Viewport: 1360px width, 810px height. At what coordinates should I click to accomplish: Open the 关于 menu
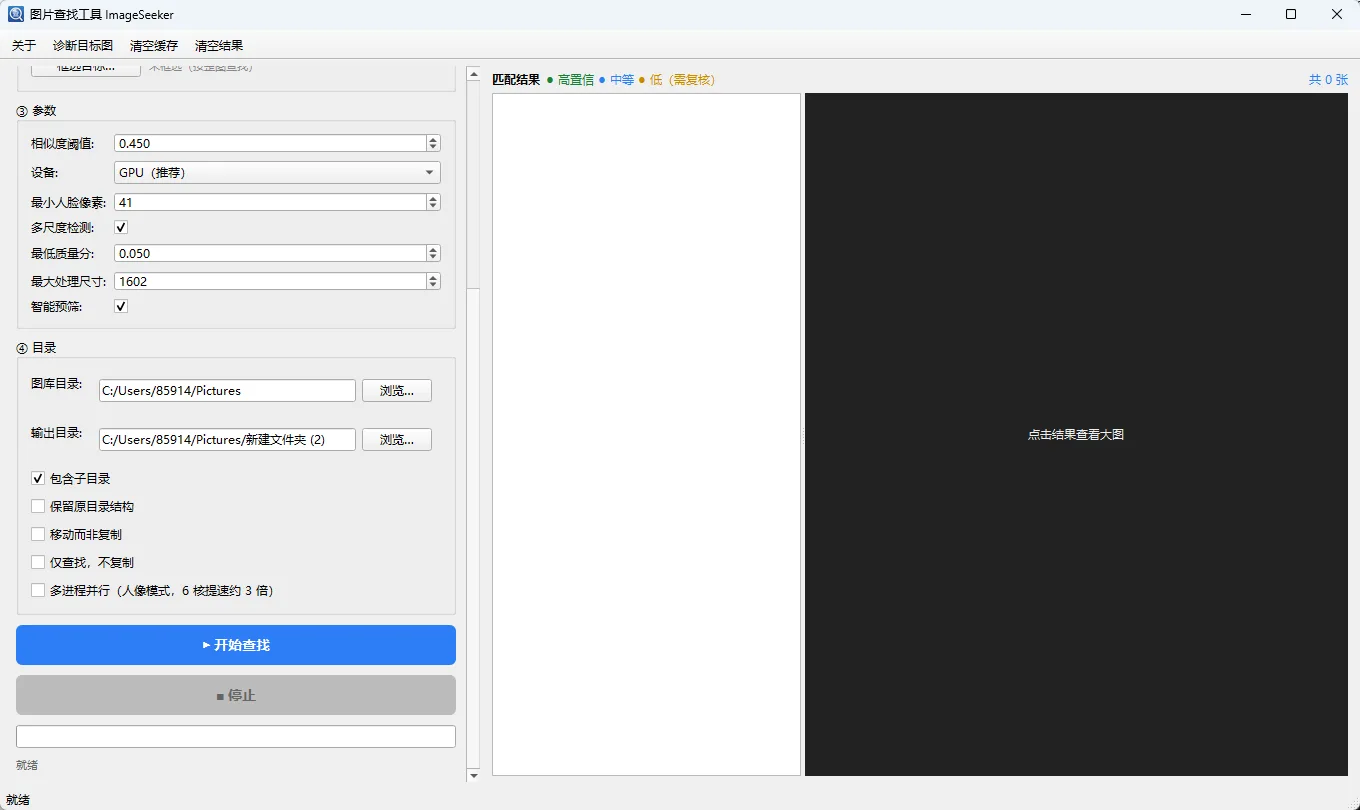tap(24, 46)
